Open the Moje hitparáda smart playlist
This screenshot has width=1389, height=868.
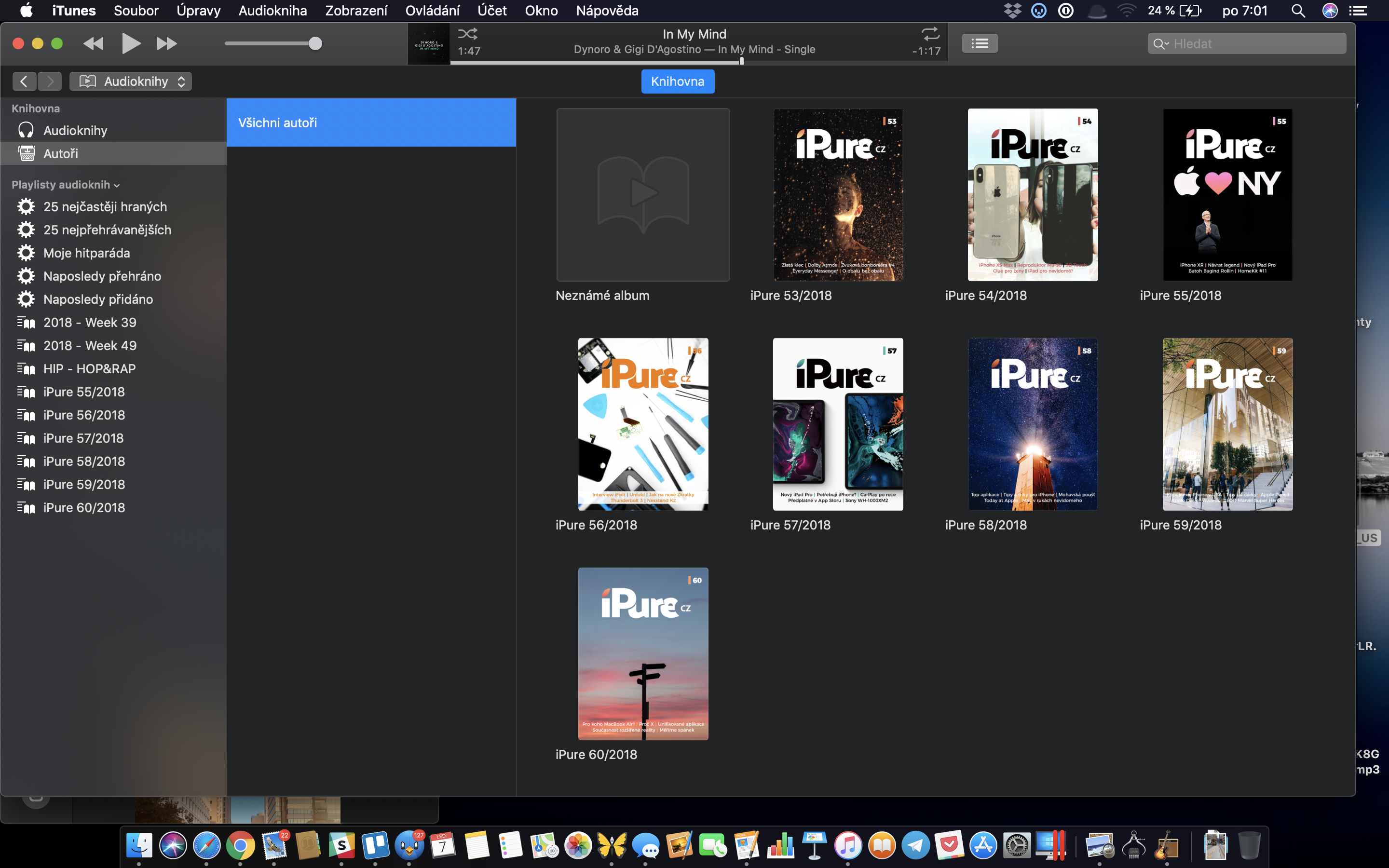87,253
